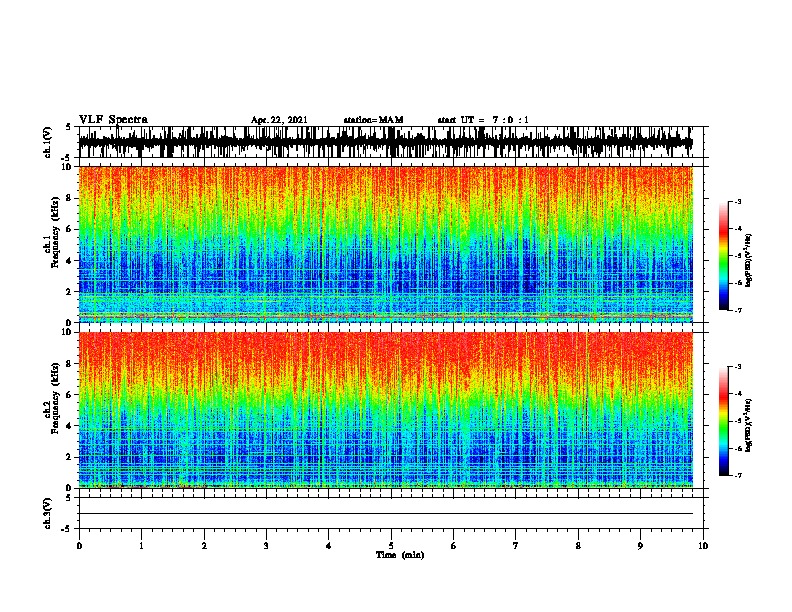Click time axis tick label "8"
The width and height of the screenshot is (792, 612).
click(578, 546)
